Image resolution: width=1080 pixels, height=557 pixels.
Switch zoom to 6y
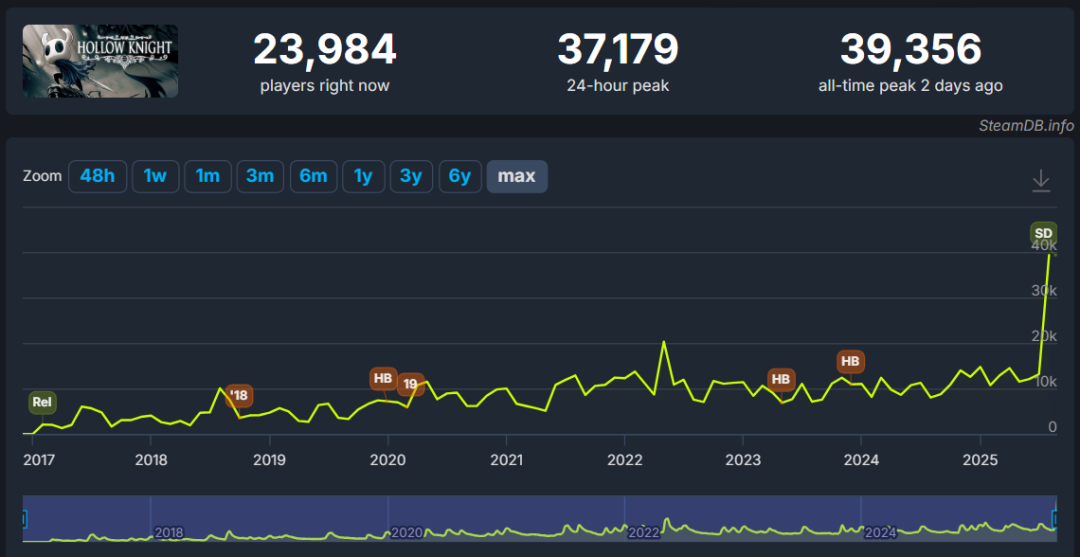pyautogui.click(x=459, y=176)
